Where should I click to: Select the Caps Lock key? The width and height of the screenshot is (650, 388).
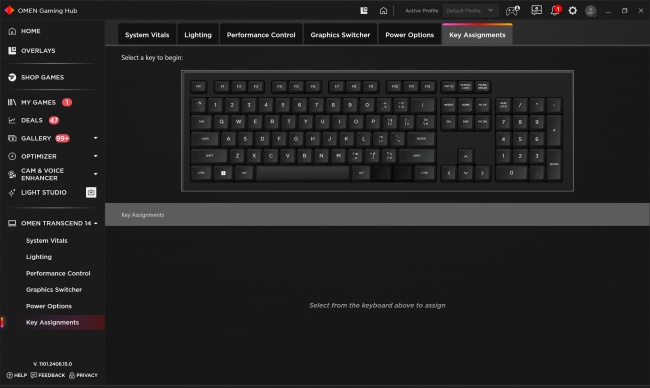click(205, 139)
